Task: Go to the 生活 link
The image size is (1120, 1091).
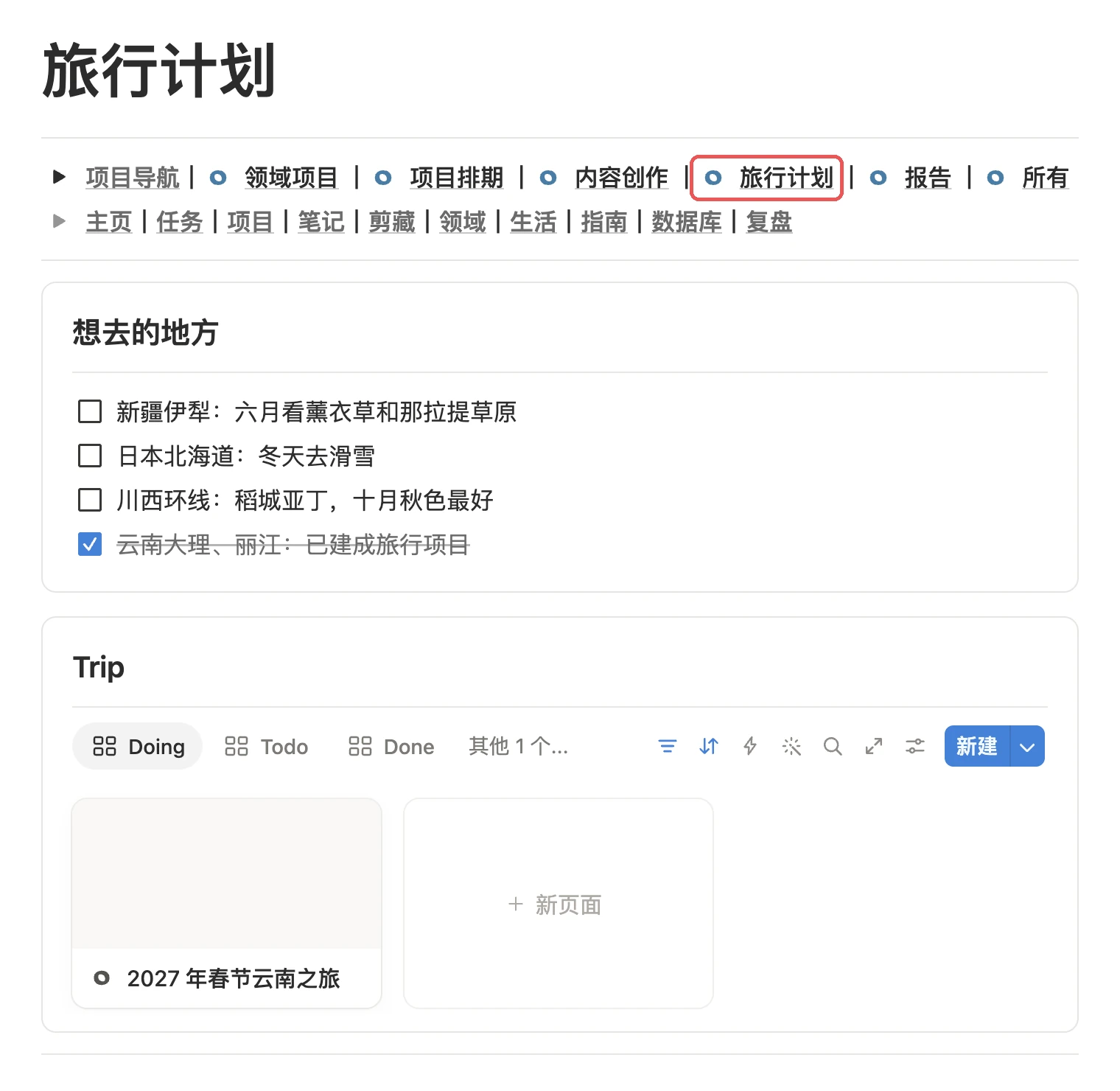Action: click(533, 222)
